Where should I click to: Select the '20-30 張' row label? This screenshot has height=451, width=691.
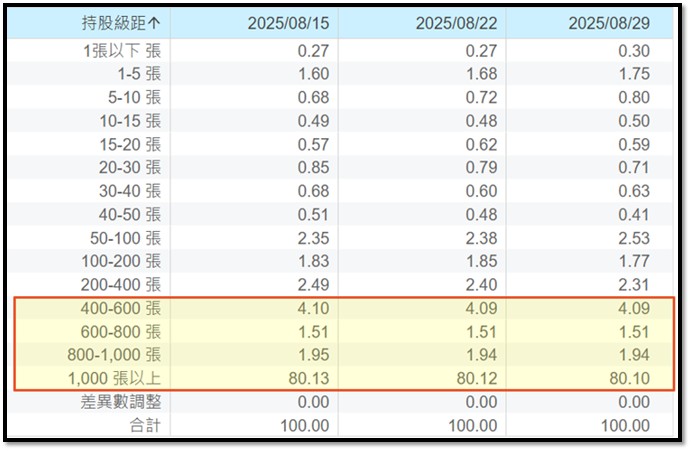(130, 168)
